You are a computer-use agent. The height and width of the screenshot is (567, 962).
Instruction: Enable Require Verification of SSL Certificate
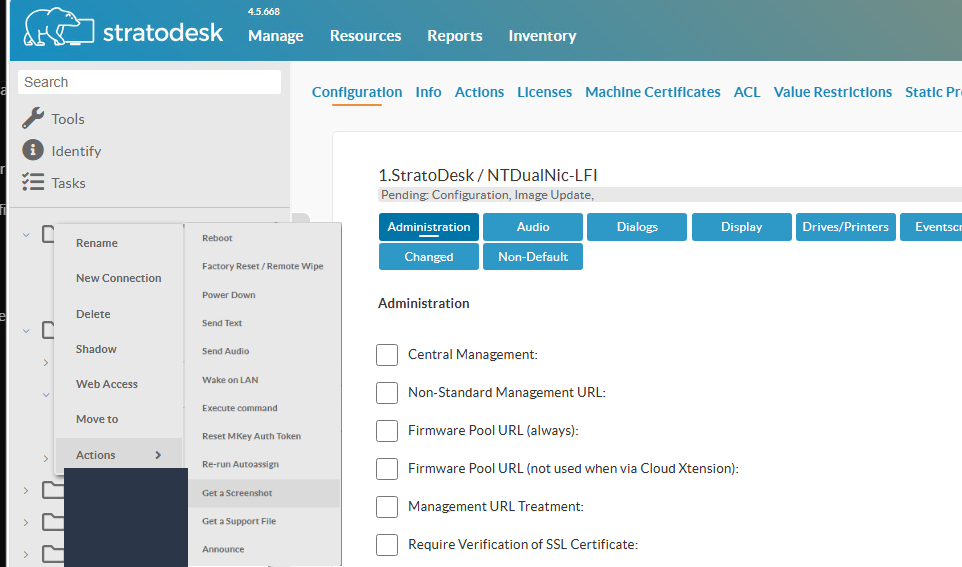(x=387, y=545)
